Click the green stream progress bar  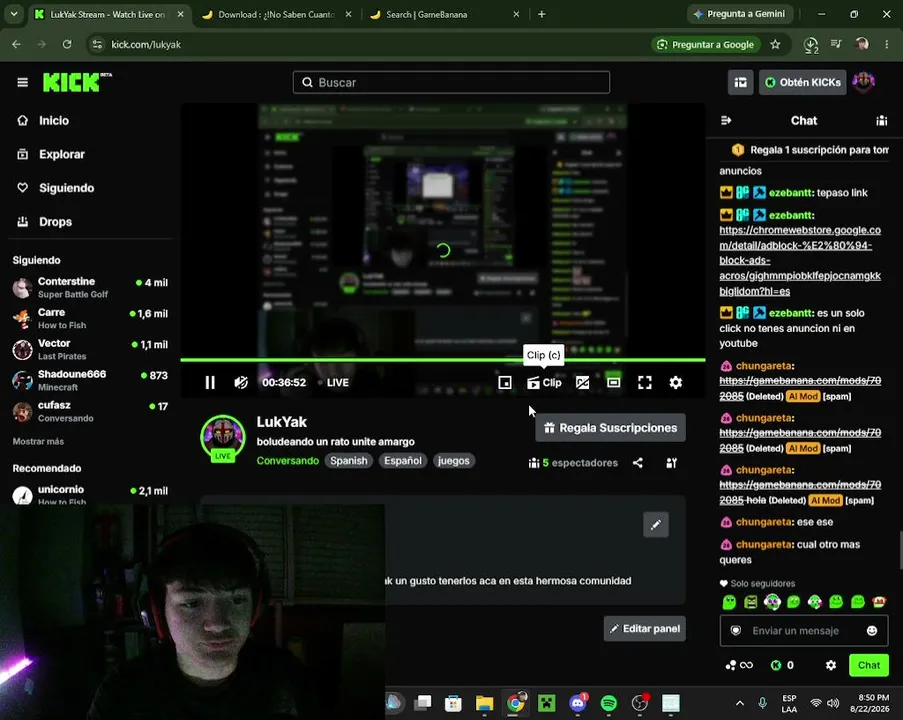click(442, 360)
